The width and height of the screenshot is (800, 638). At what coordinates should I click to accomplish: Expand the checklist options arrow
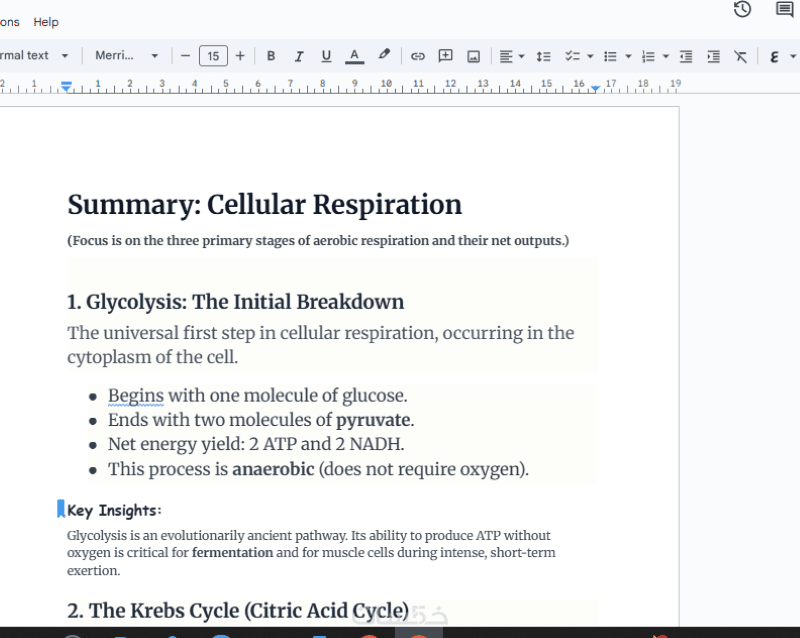[590, 56]
